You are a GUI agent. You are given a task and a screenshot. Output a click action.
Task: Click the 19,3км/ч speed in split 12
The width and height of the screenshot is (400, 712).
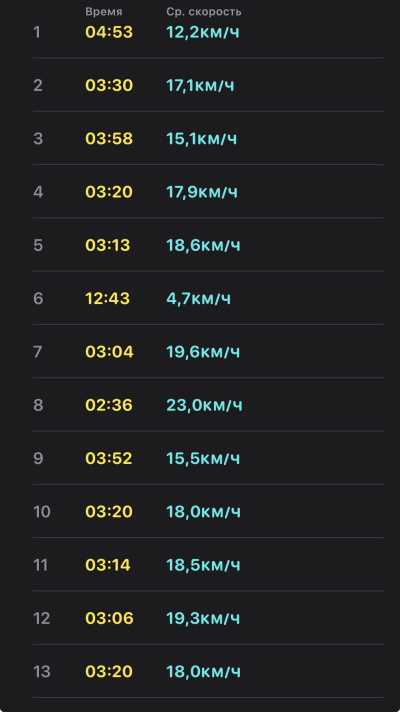click(203, 618)
